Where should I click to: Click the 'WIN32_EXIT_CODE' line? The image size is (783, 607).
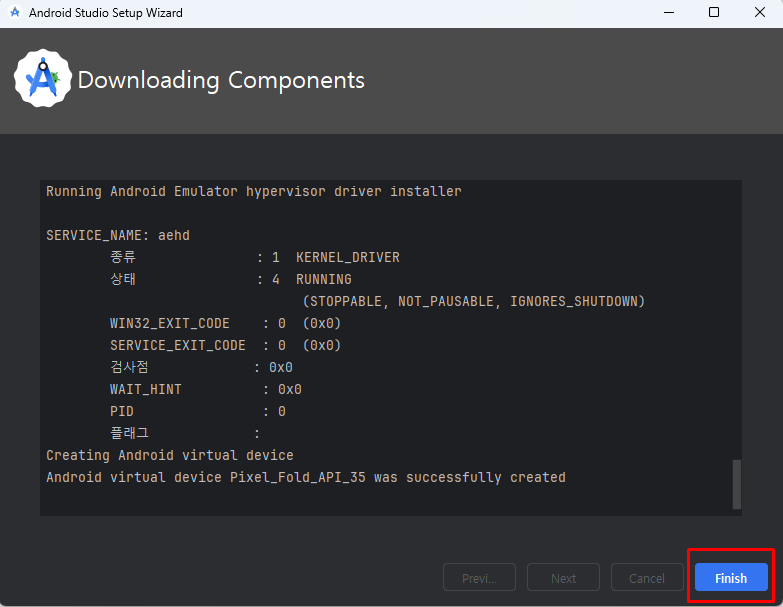coord(225,323)
